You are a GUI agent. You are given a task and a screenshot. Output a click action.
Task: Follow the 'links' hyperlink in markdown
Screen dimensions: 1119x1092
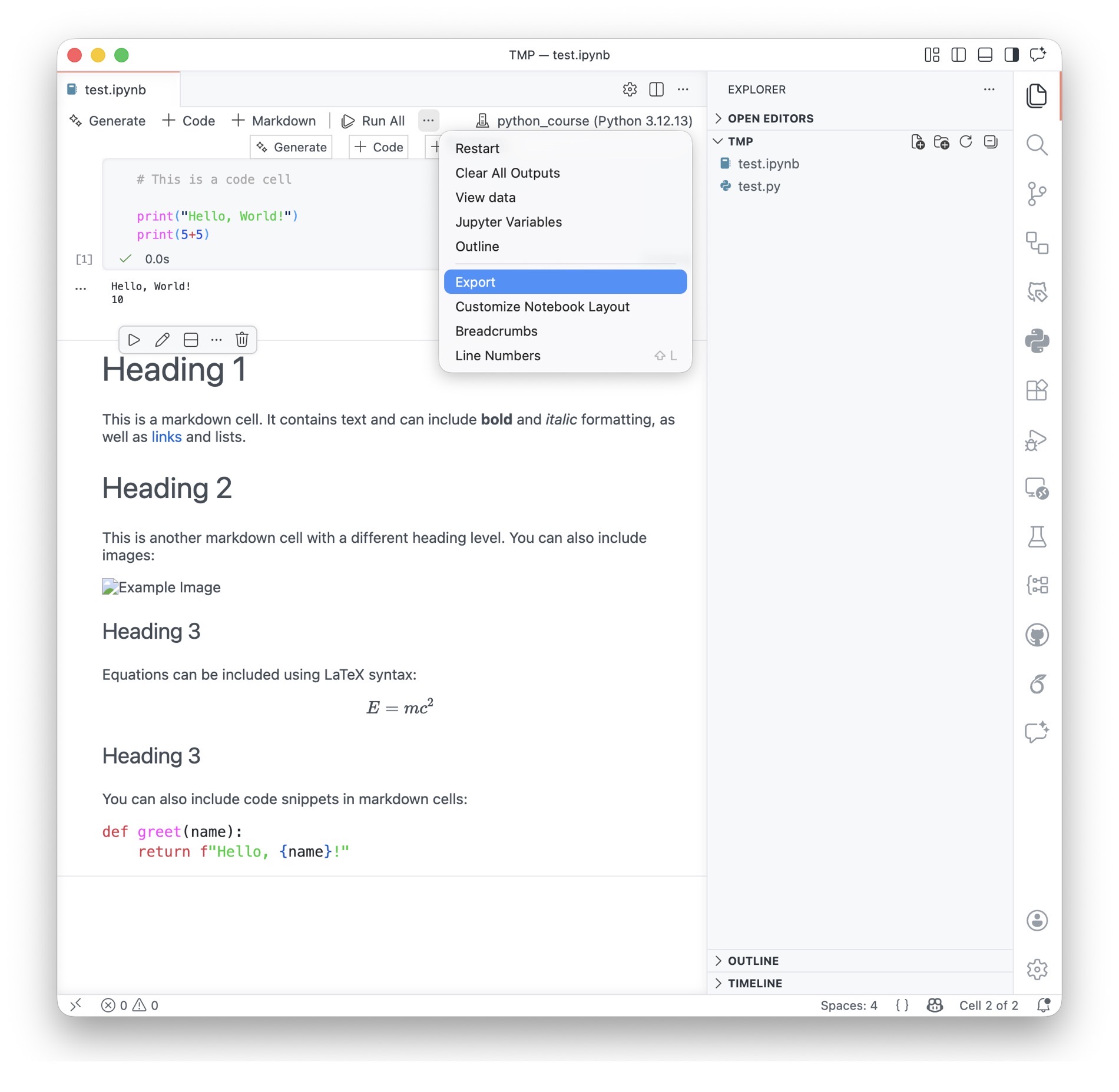tap(167, 437)
